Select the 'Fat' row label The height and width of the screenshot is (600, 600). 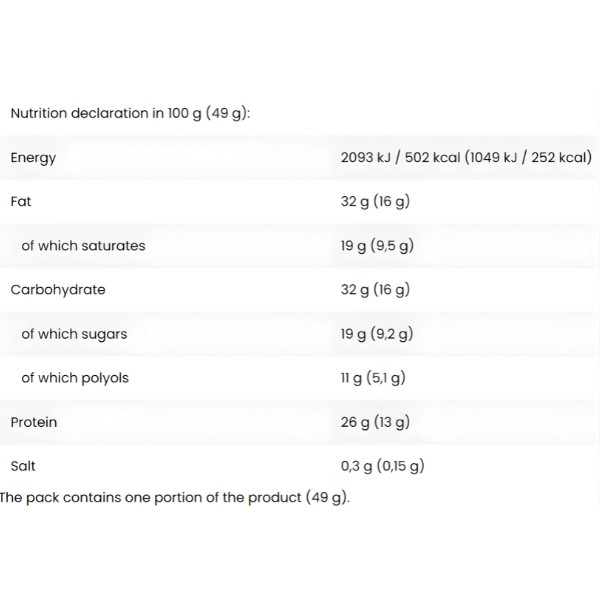21,201
